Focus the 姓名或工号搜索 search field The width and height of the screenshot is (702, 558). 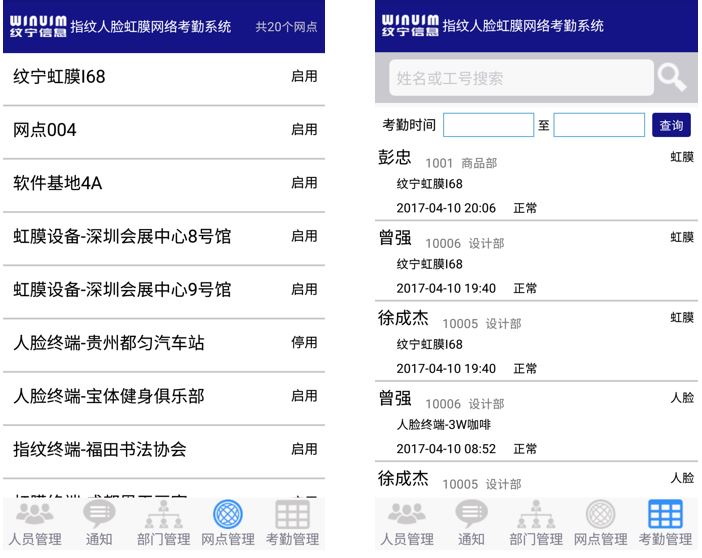520,78
